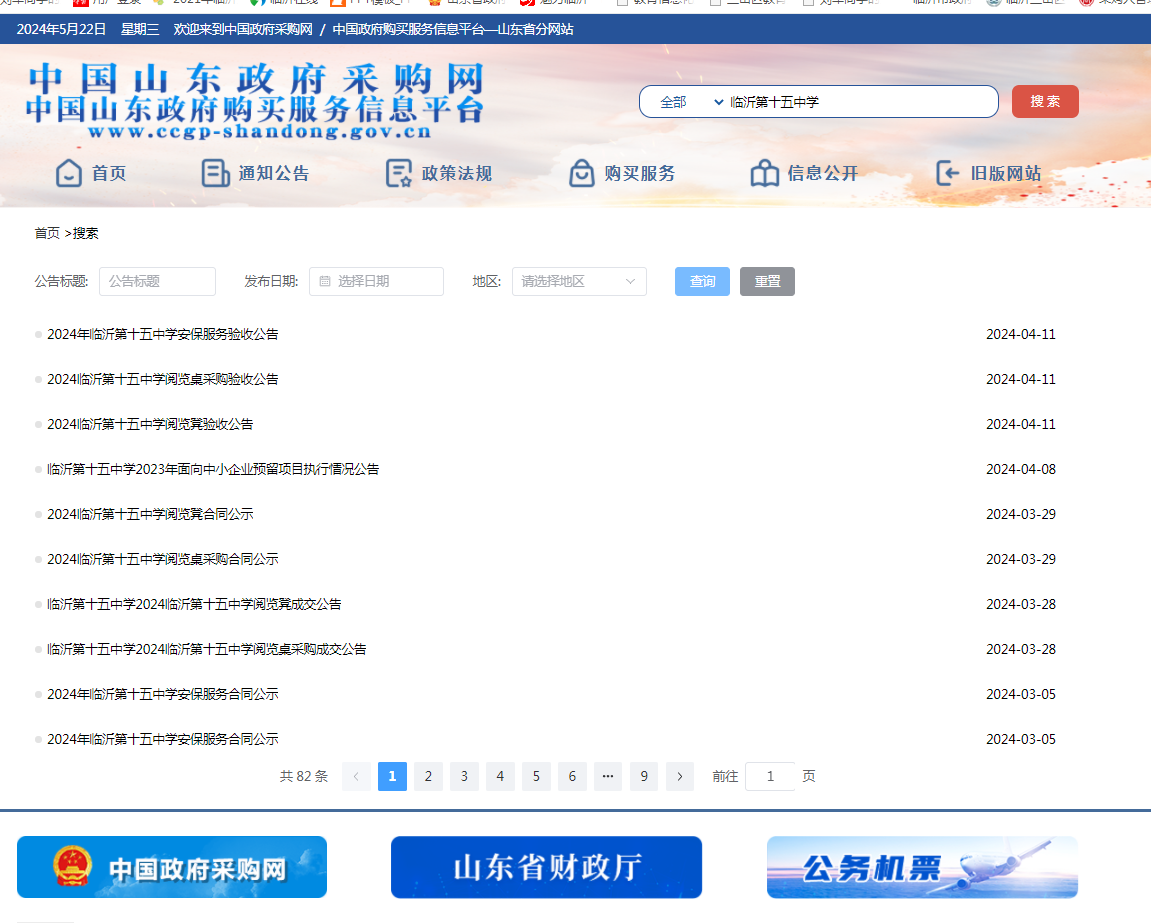This screenshot has width=1151, height=923.
Task: Click the 购买服务 shopping bag icon
Action: point(581,173)
